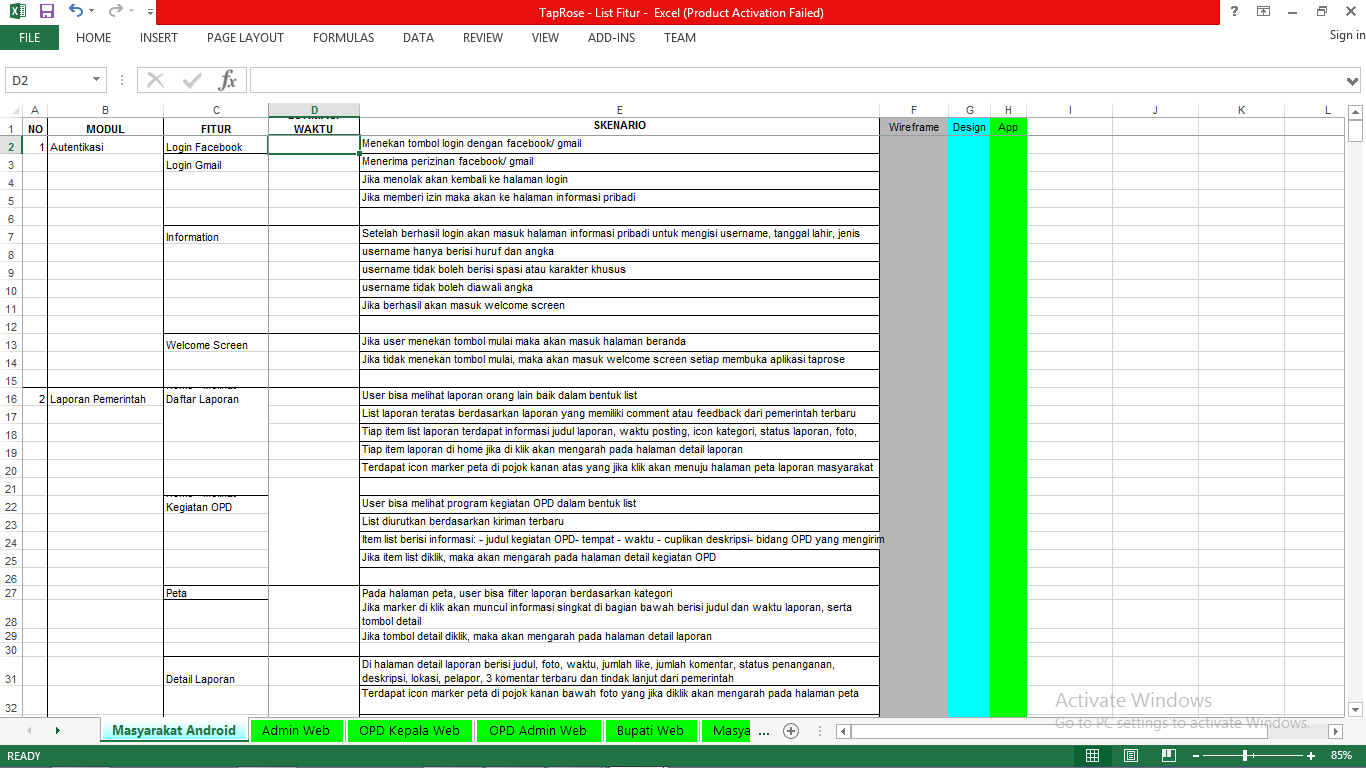The width and height of the screenshot is (1366, 768).
Task: Switch to the INSERT ribbon tab
Action: point(159,38)
